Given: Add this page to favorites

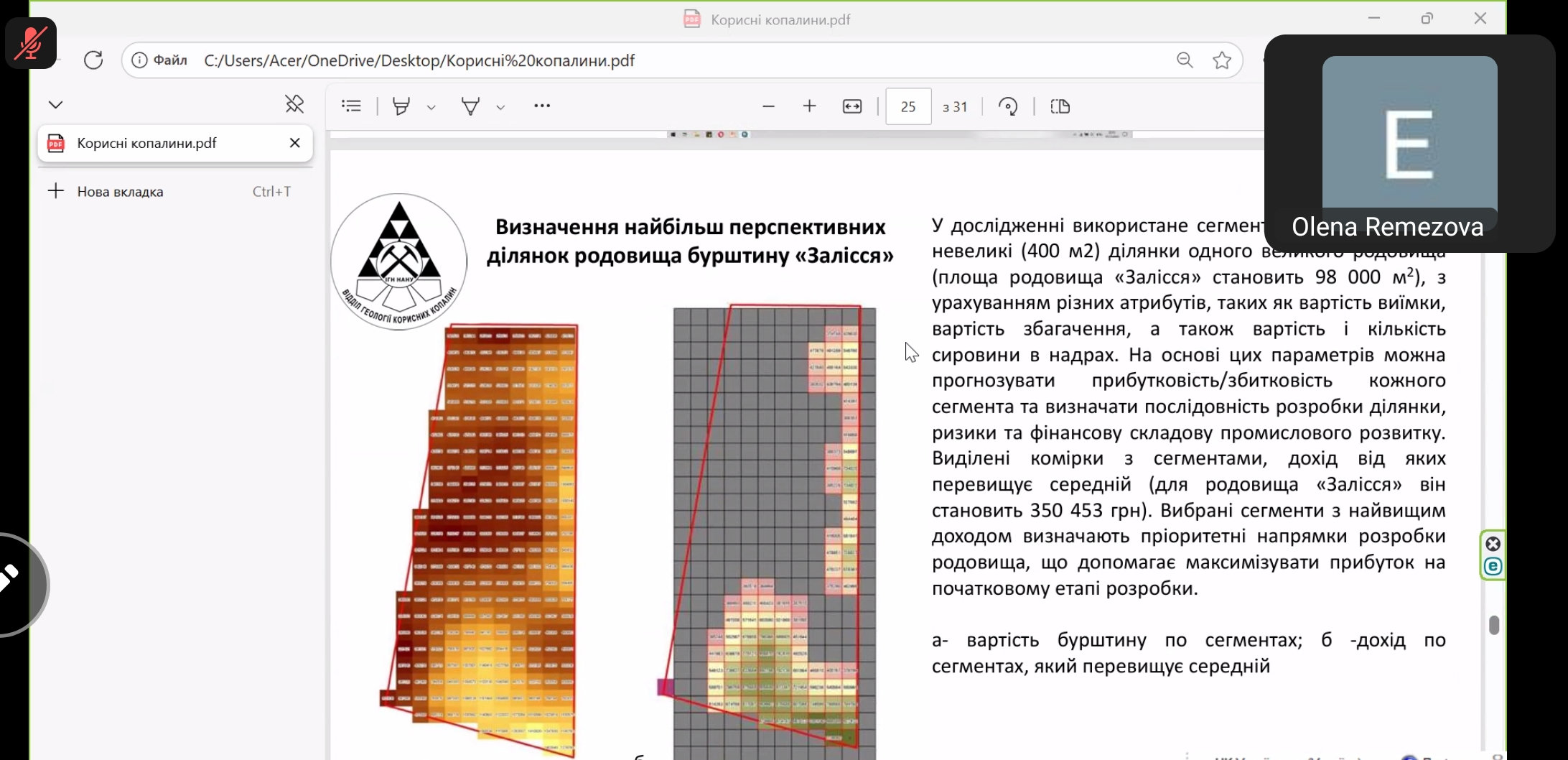Looking at the screenshot, I should click(1221, 60).
